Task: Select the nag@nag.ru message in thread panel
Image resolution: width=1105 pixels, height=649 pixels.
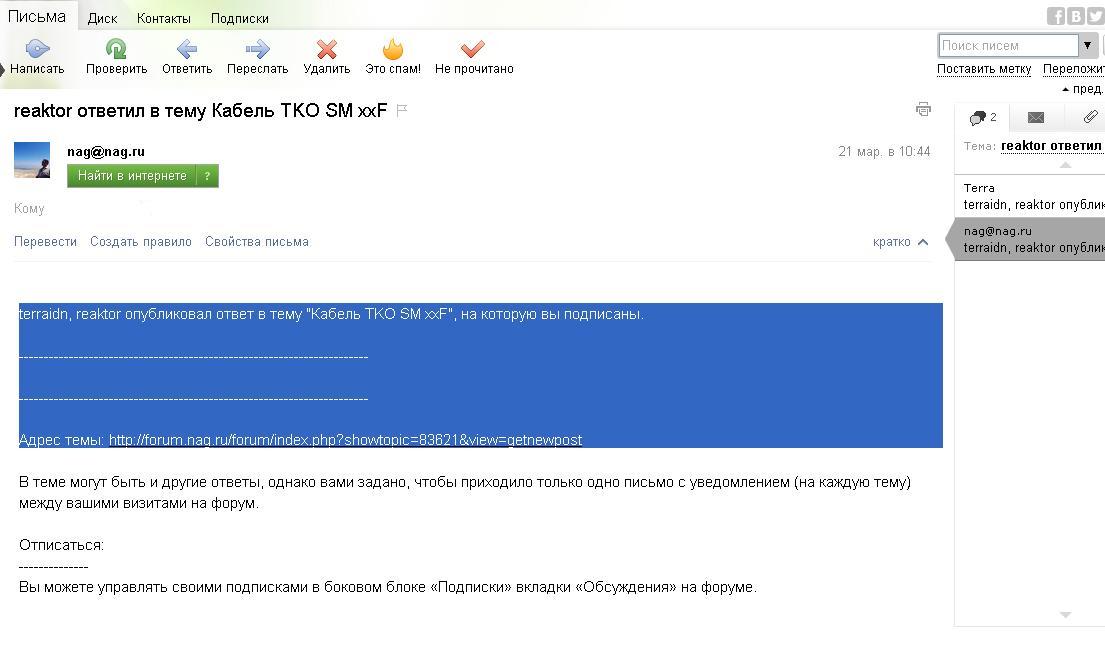Action: [x=1030, y=240]
